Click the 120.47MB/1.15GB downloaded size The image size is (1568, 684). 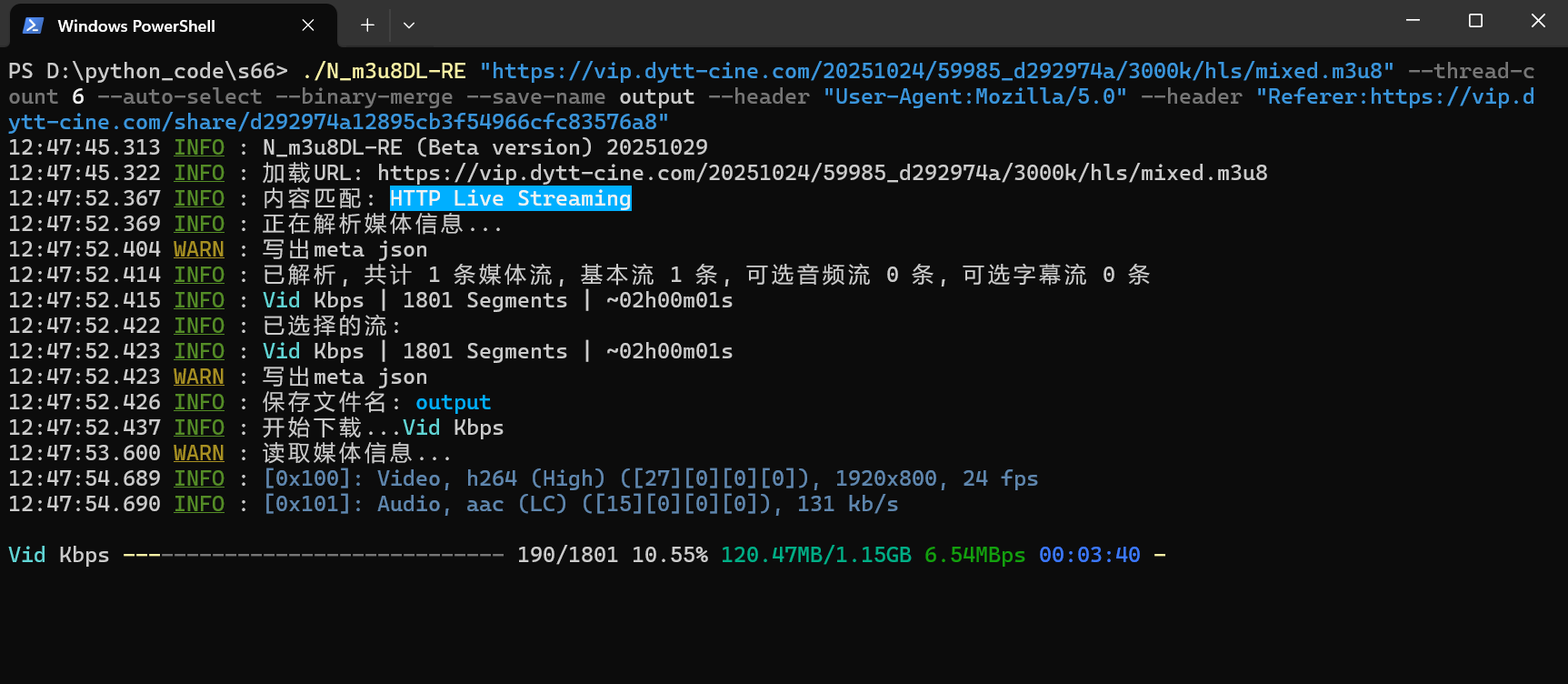(x=816, y=555)
